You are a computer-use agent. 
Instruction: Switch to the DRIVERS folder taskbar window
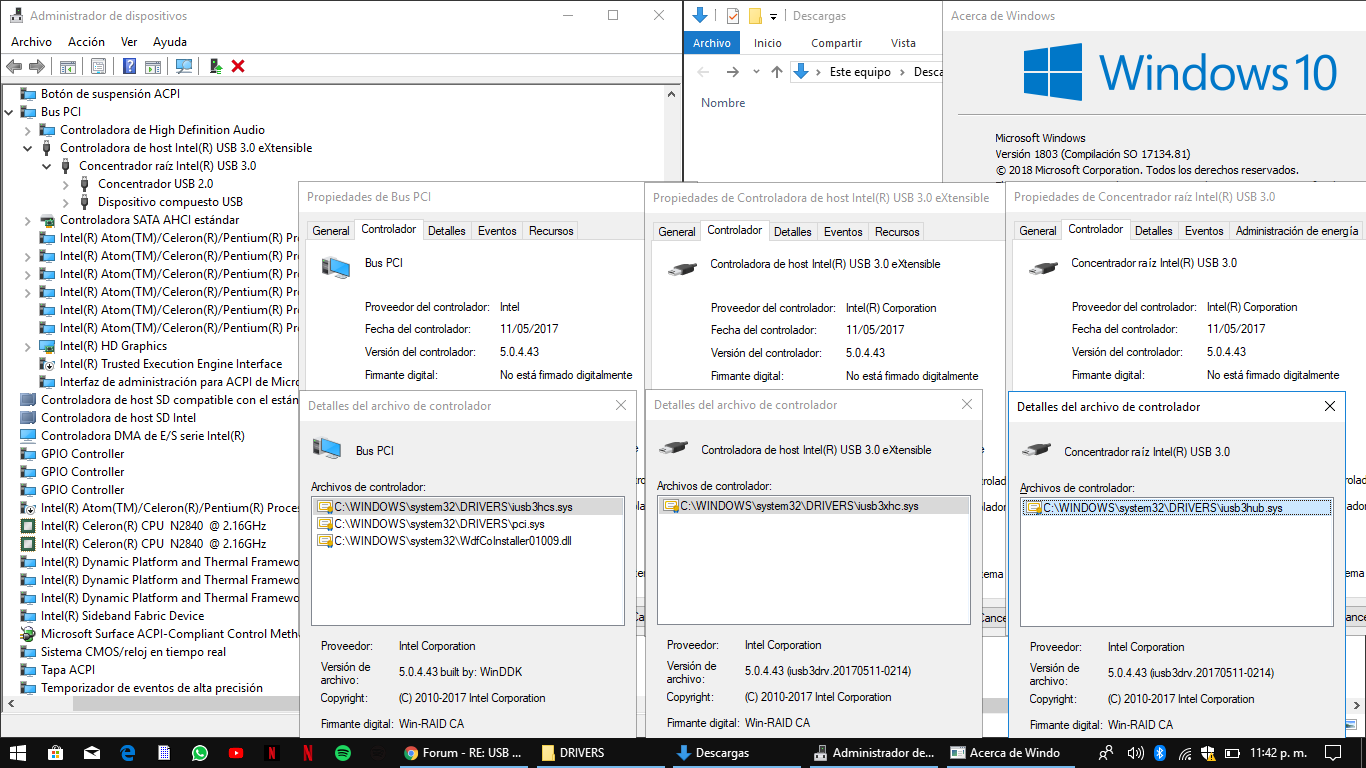(598, 753)
